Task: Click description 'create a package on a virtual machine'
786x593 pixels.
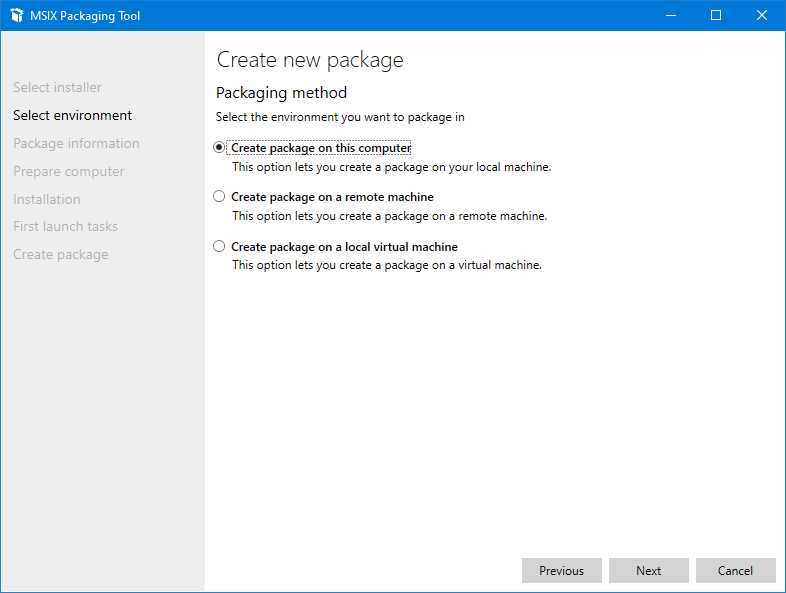Action: [387, 265]
